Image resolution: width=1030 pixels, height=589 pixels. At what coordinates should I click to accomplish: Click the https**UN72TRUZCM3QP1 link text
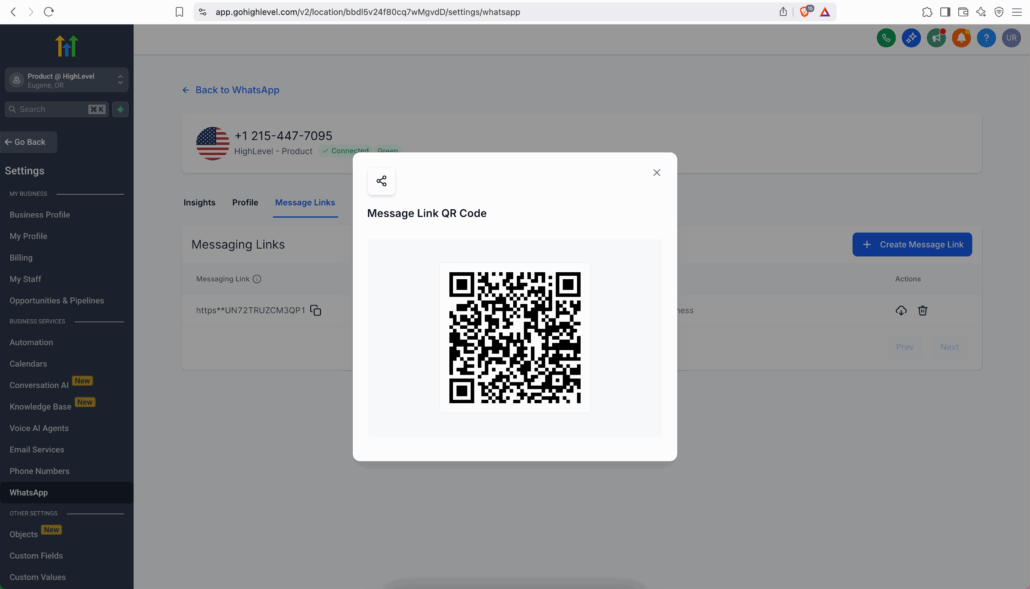pos(250,311)
